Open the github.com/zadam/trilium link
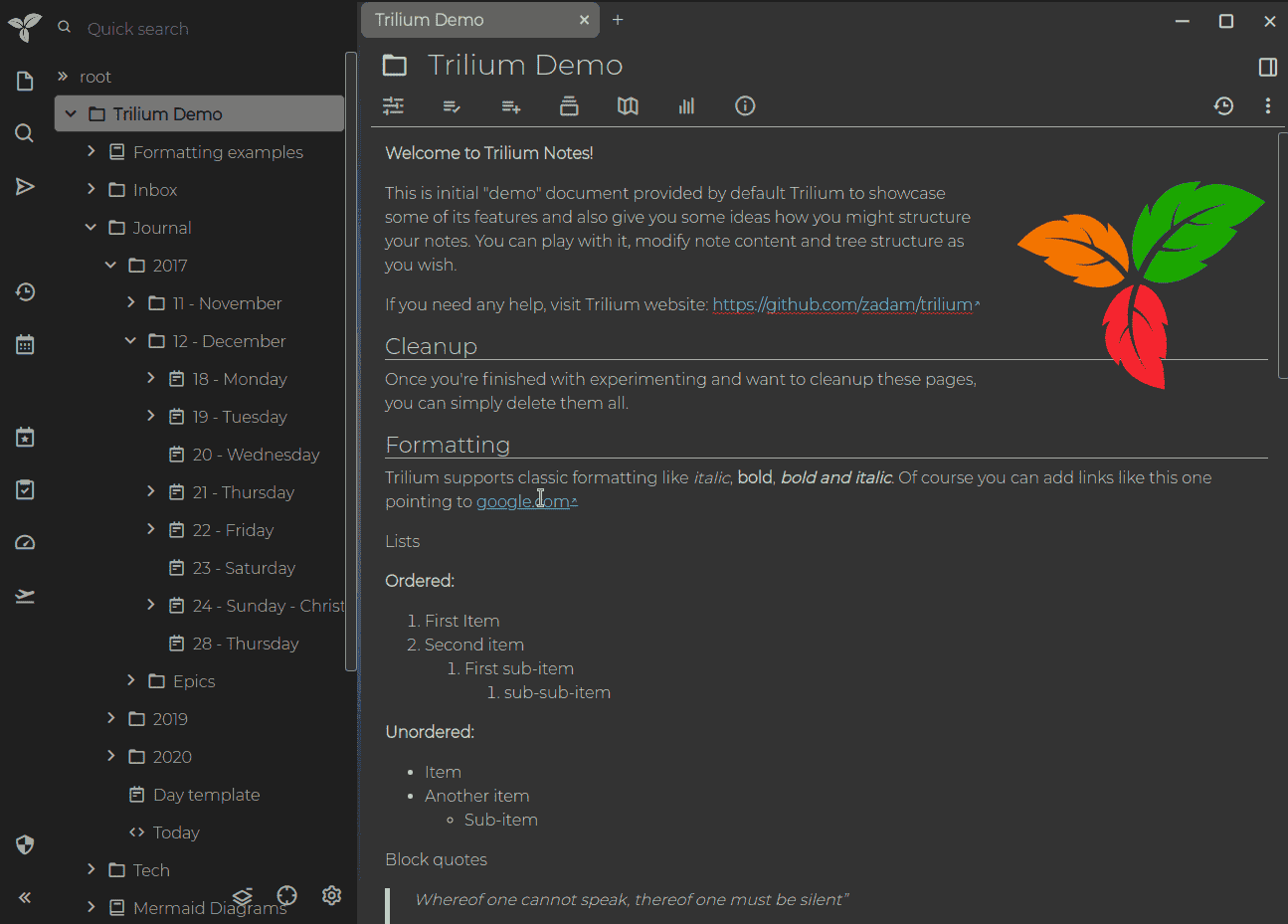This screenshot has height=924, width=1288. coord(842,305)
